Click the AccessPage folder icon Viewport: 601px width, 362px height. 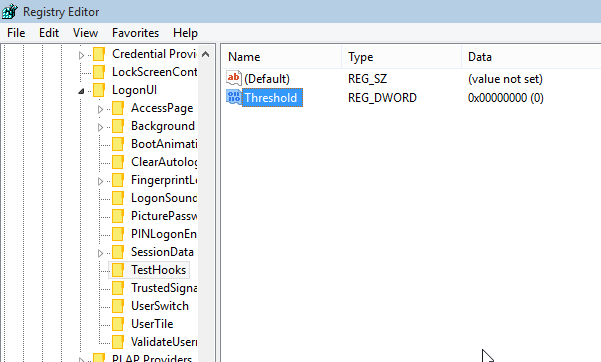(x=118, y=108)
